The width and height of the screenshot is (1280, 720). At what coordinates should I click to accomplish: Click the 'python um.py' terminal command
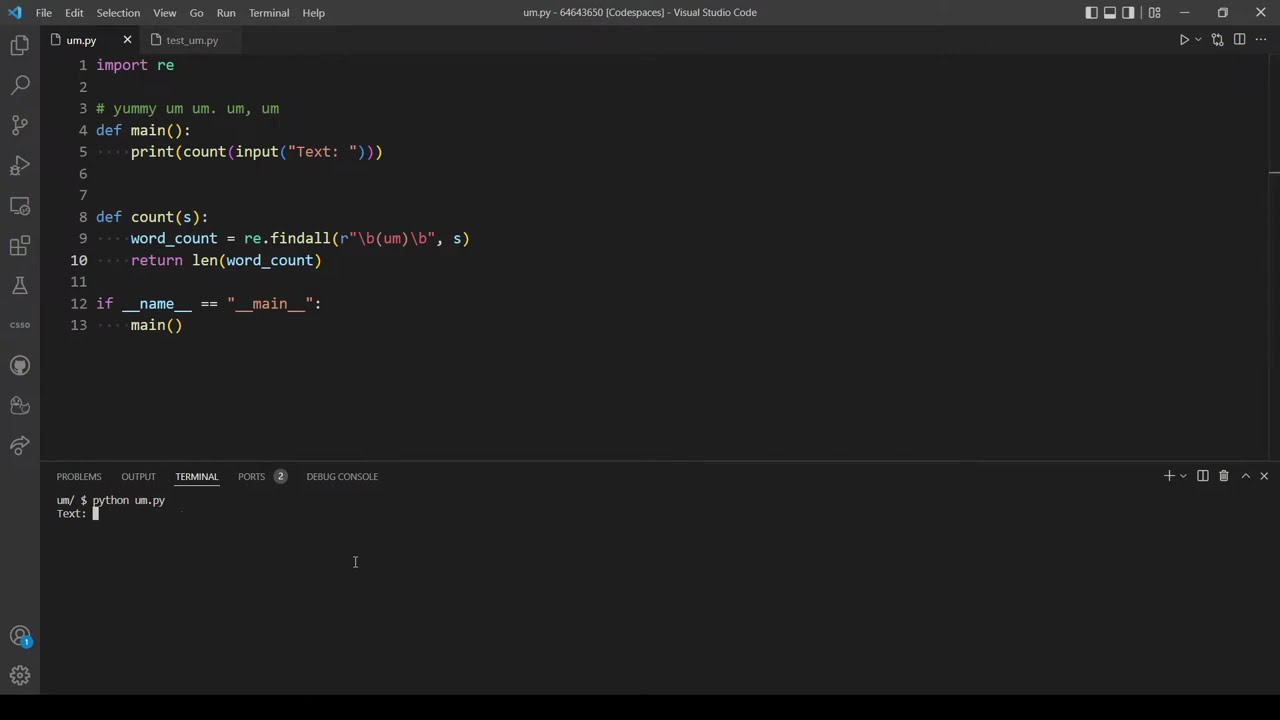click(129, 500)
